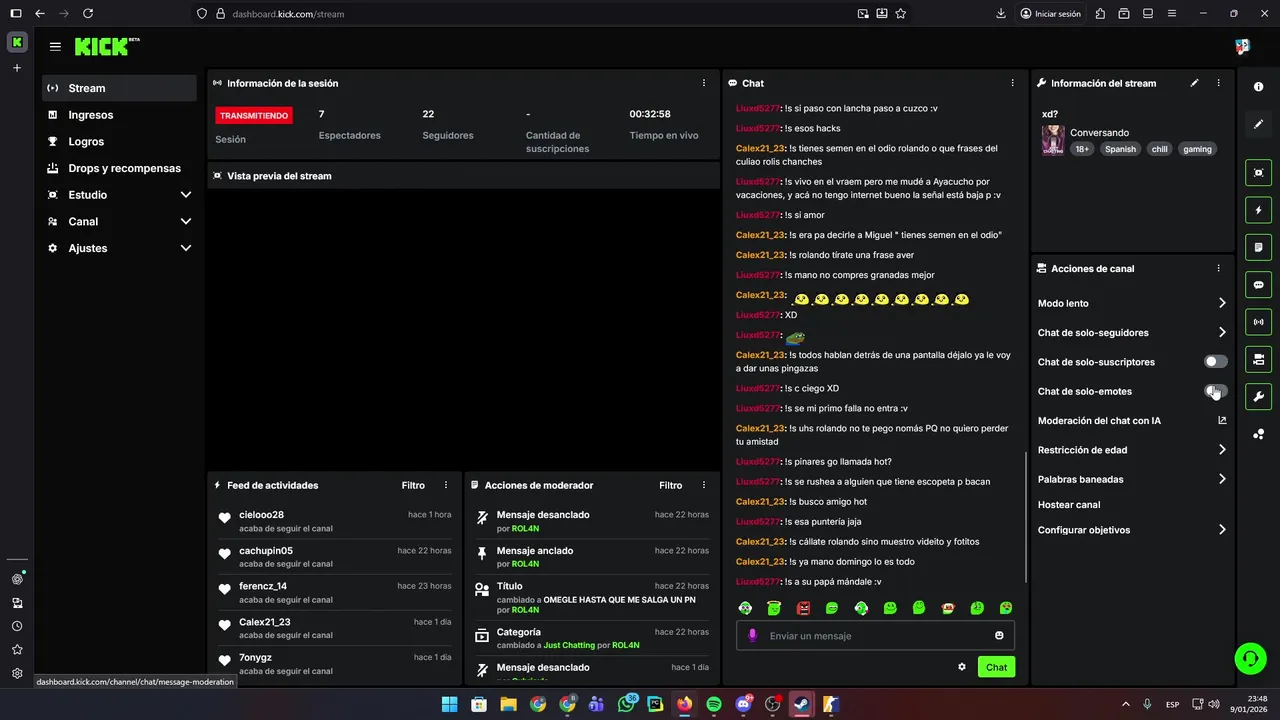The height and width of the screenshot is (720, 1280).
Task: Click the Spanish tag
Action: (1120, 149)
